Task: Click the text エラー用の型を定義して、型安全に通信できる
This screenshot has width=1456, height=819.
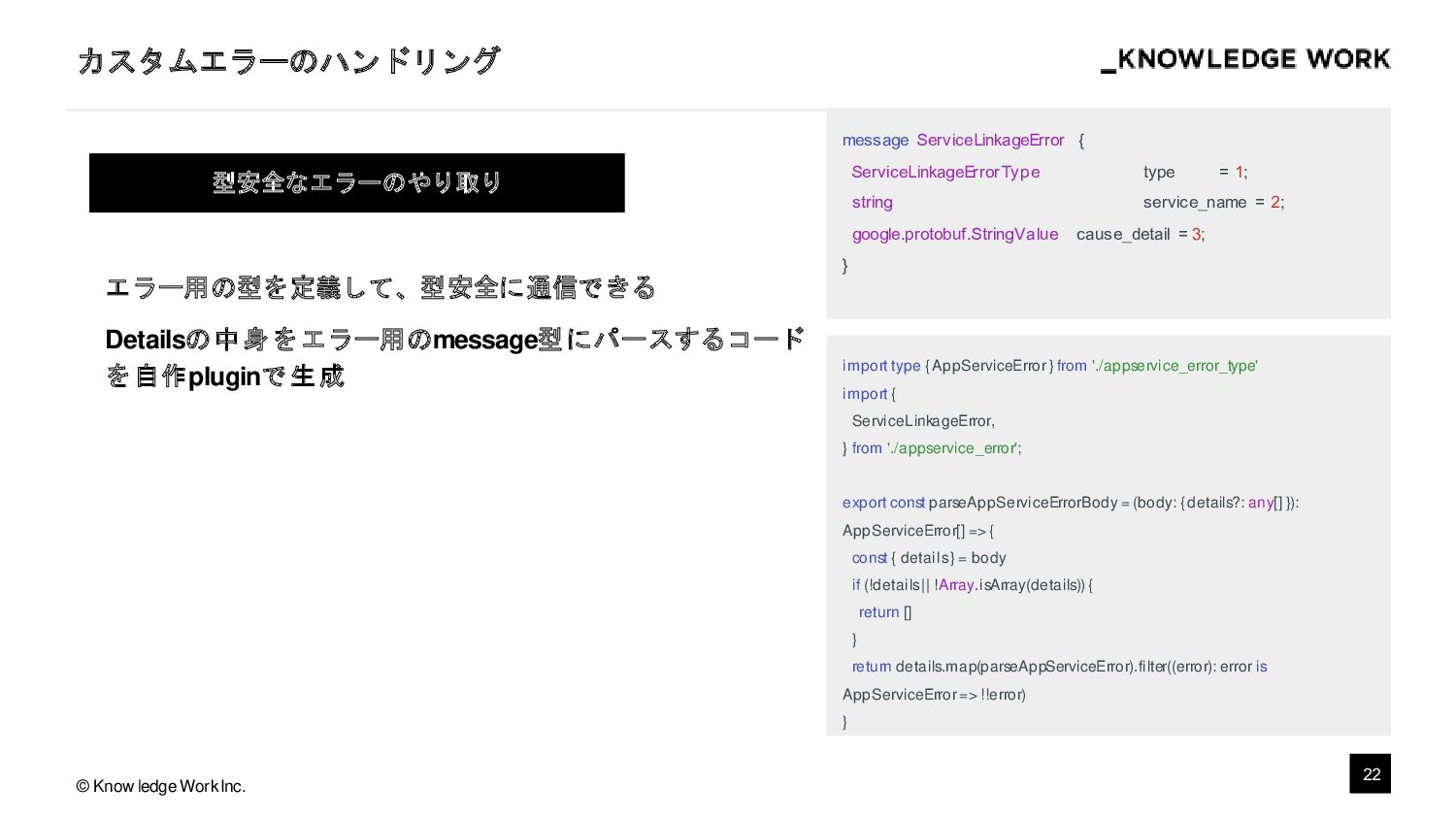Action: coord(381,287)
